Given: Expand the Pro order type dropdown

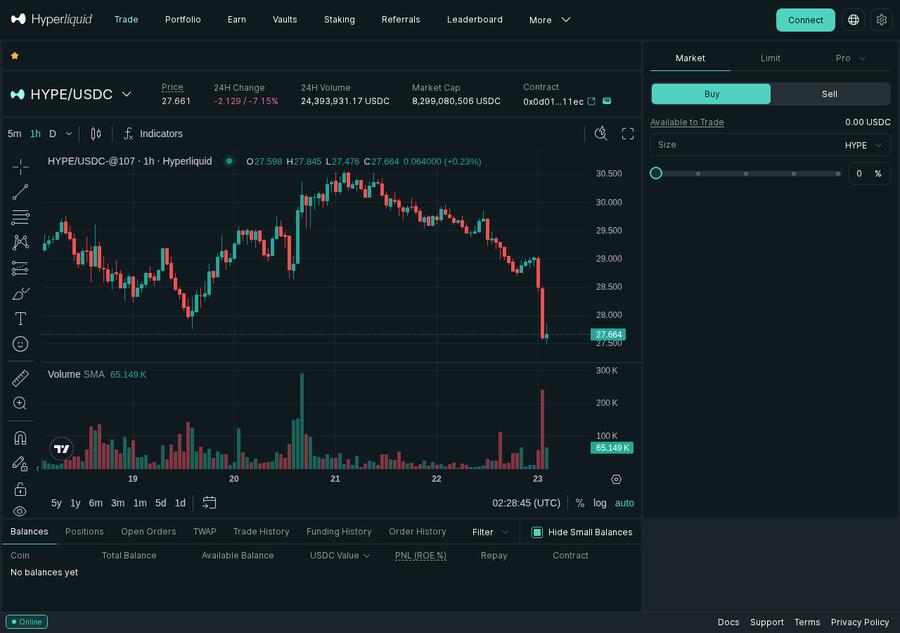Looking at the screenshot, I should [850, 58].
